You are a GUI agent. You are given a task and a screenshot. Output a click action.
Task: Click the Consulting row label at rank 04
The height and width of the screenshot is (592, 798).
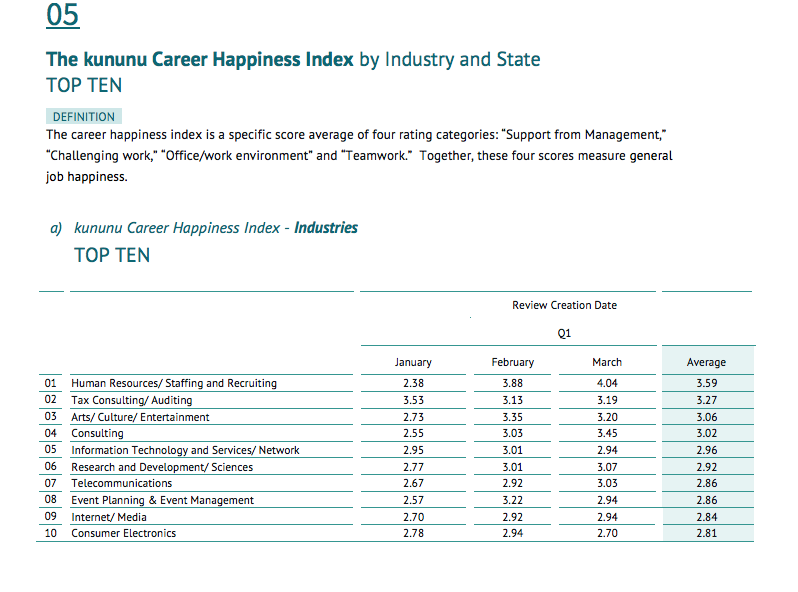coord(97,433)
